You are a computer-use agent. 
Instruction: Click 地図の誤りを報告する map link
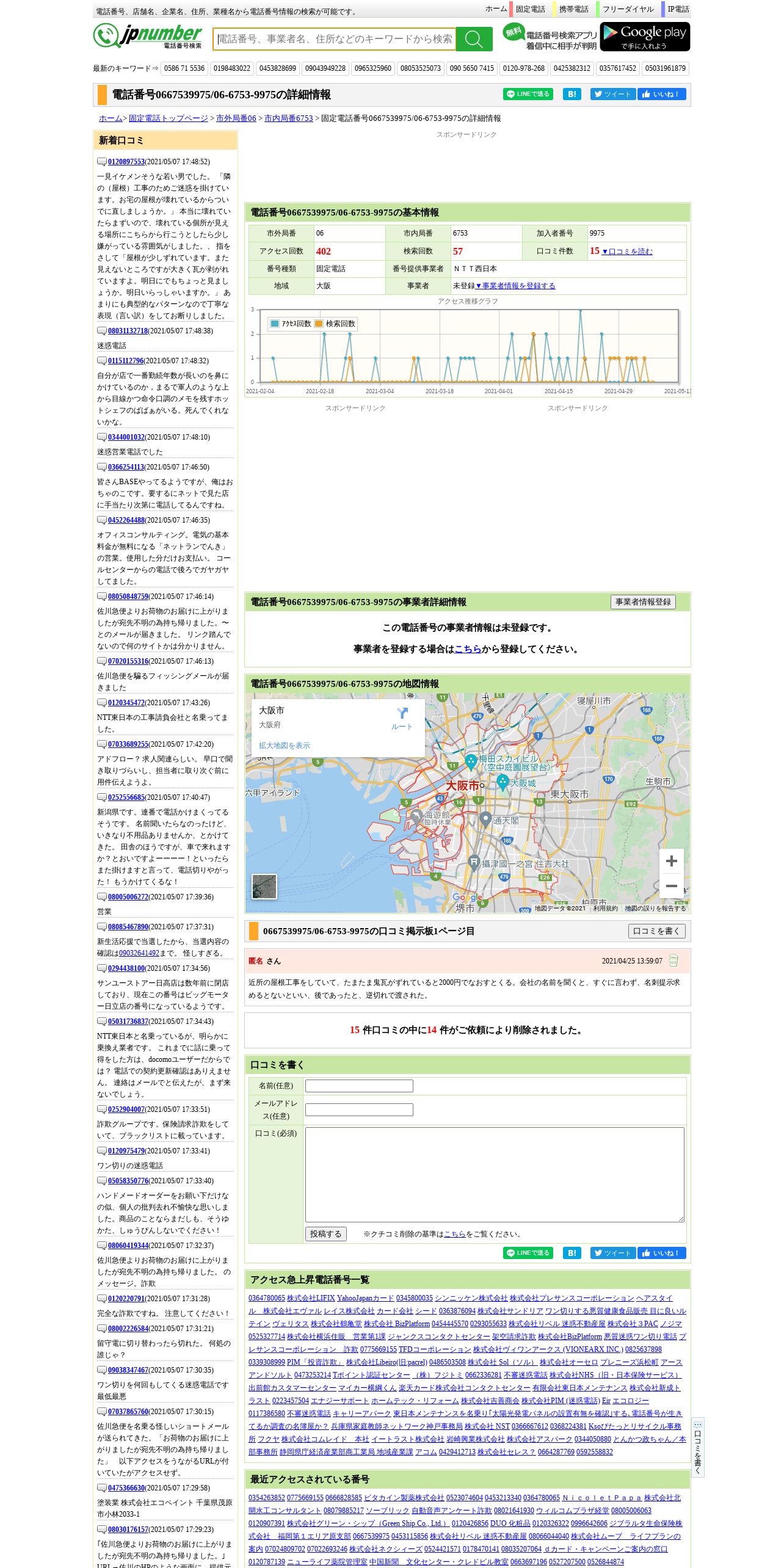[x=655, y=909]
